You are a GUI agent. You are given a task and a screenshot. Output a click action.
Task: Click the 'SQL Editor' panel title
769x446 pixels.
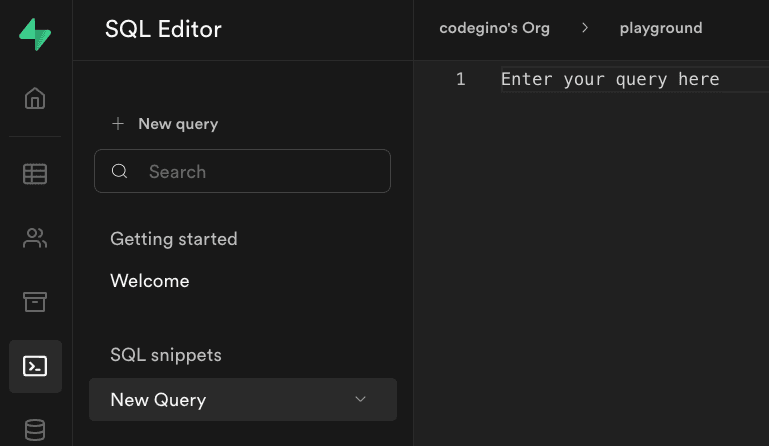coord(163,30)
